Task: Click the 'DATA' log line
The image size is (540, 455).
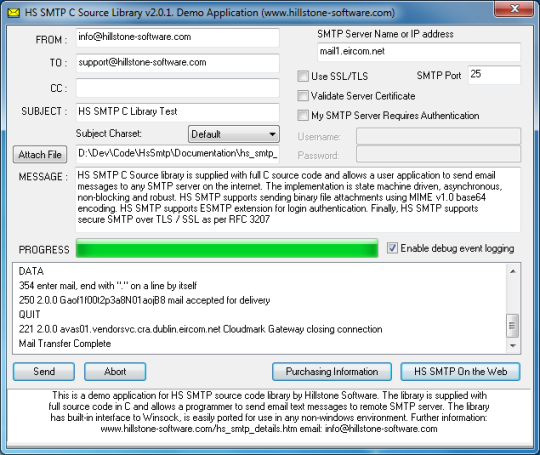Action: click(x=31, y=271)
